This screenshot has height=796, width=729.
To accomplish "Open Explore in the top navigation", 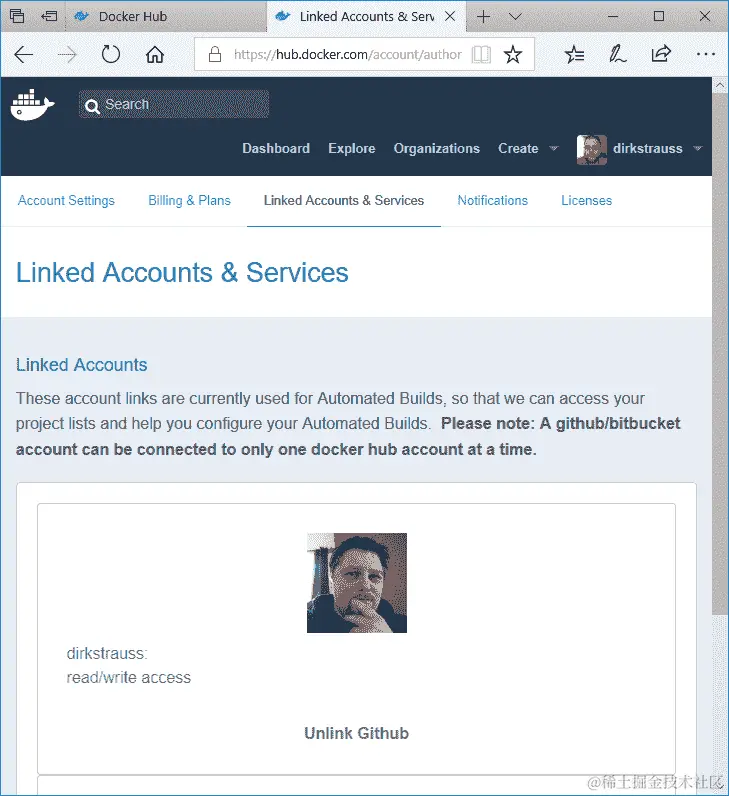I will pyautogui.click(x=351, y=148).
